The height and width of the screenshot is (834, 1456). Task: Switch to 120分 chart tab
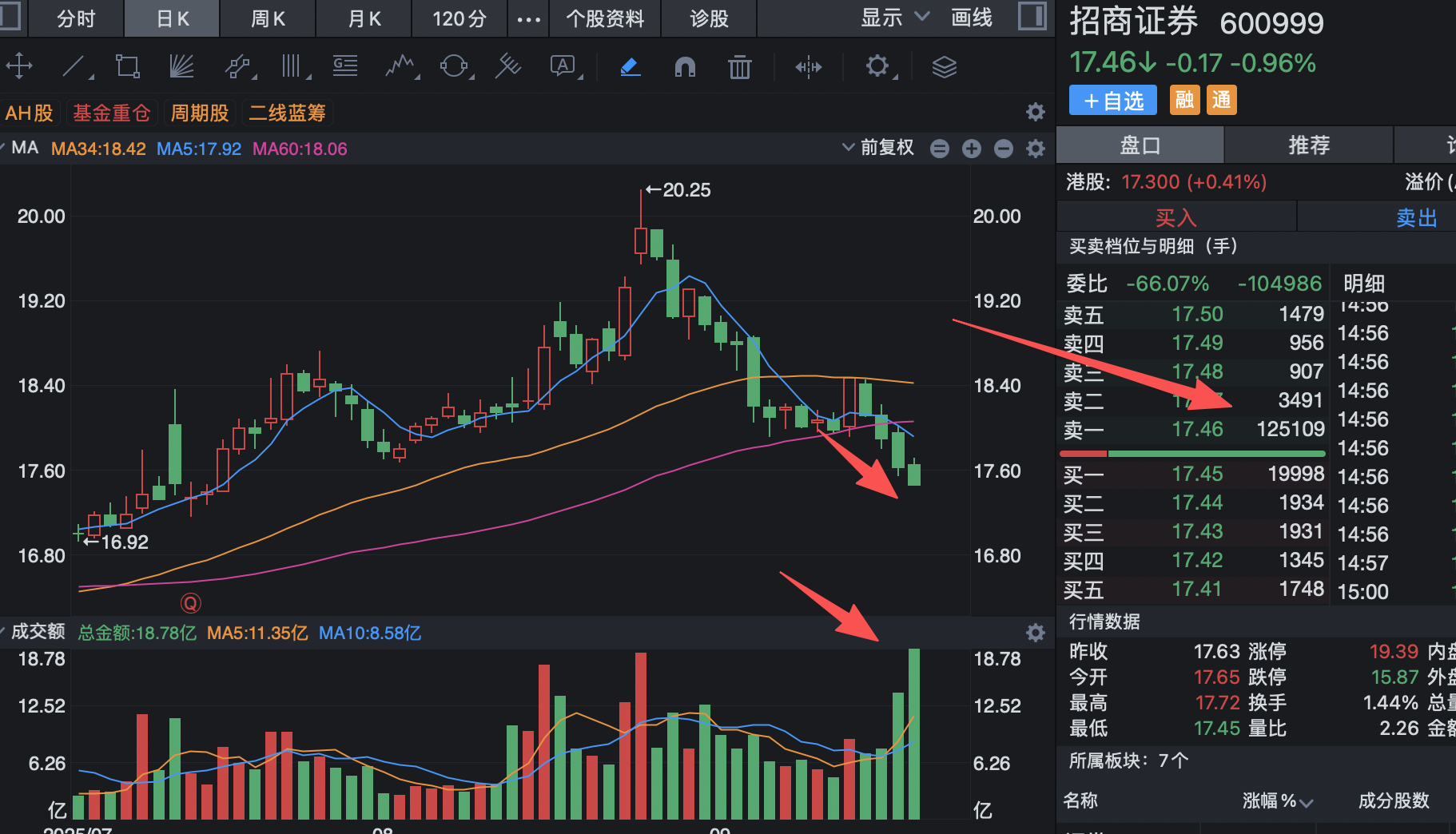[x=459, y=18]
